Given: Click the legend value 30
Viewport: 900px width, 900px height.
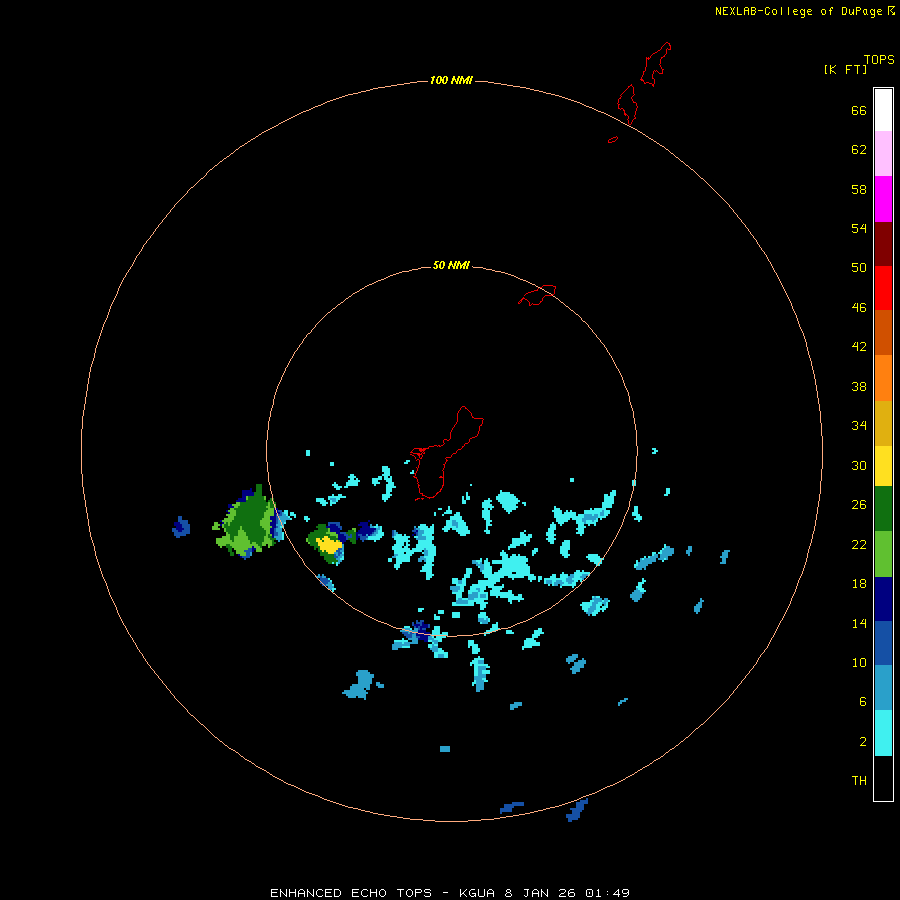Looking at the screenshot, I should coord(859,465).
